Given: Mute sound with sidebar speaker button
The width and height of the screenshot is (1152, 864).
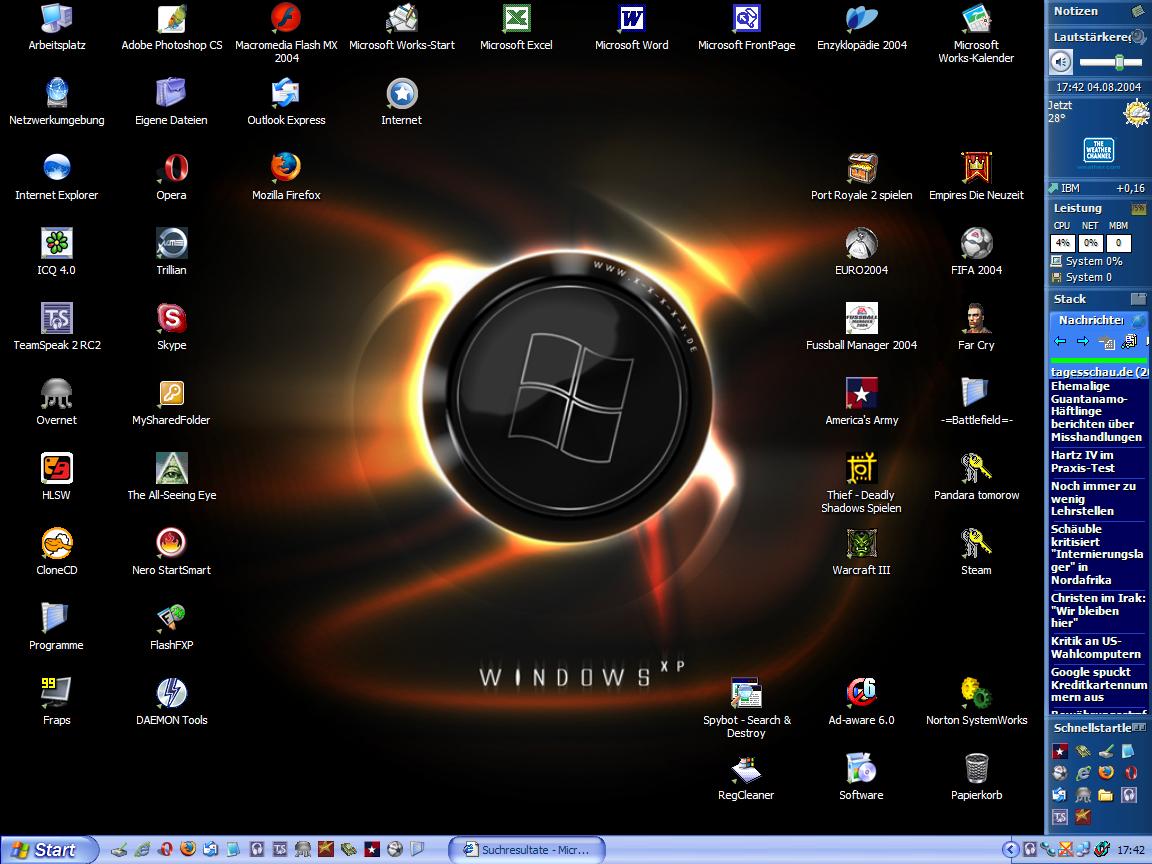Looking at the screenshot, I should 1061,62.
